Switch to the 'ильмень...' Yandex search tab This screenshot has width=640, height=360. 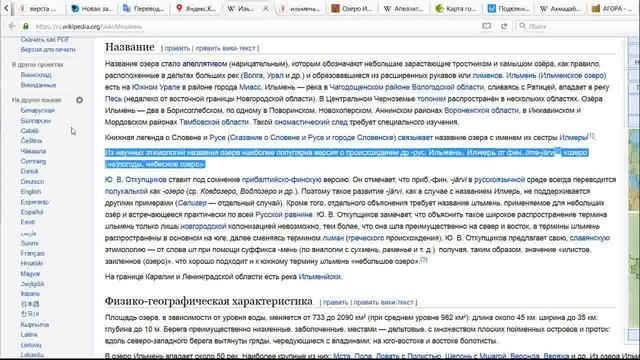(300, 8)
